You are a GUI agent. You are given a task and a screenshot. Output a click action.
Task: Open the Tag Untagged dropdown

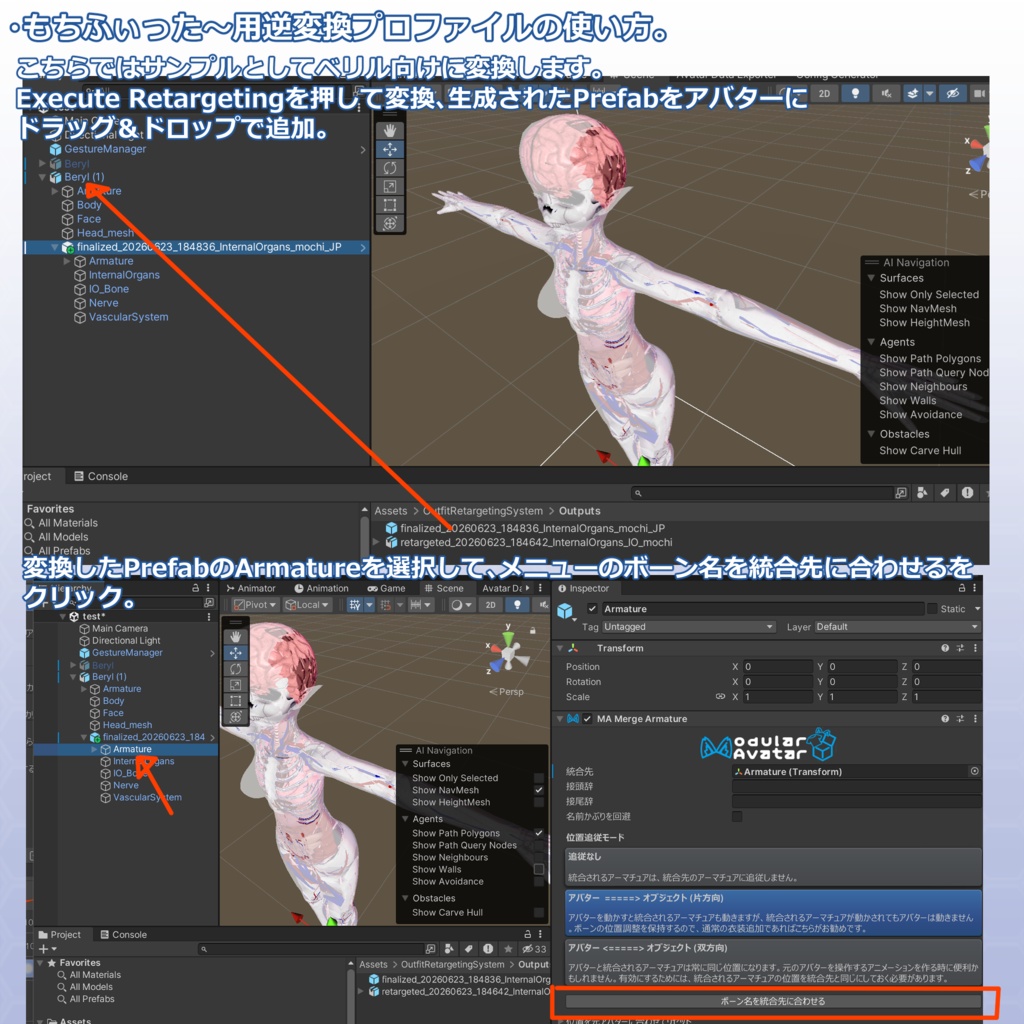[689, 627]
